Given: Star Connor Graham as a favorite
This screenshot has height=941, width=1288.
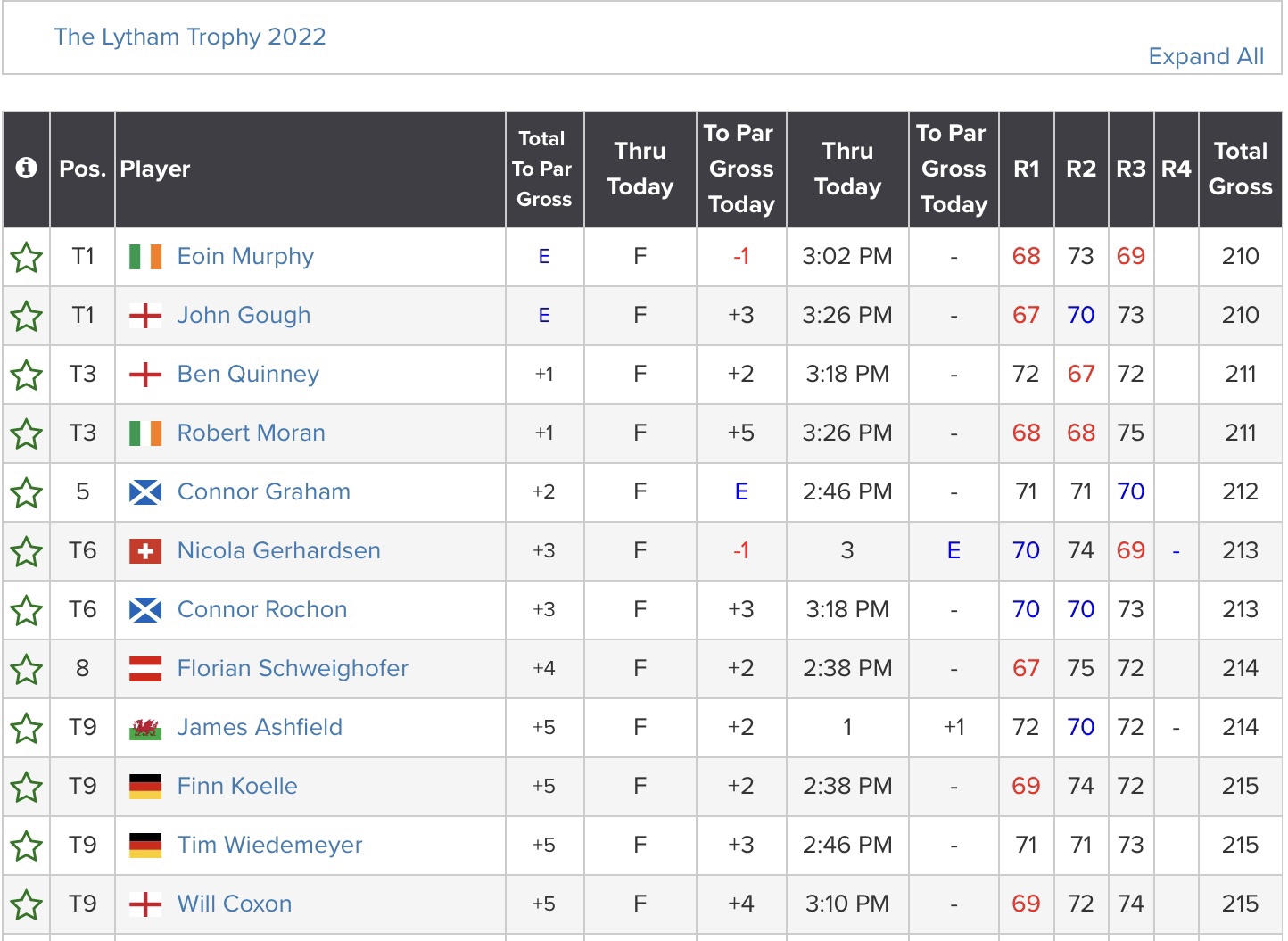Looking at the screenshot, I should coord(27,492).
